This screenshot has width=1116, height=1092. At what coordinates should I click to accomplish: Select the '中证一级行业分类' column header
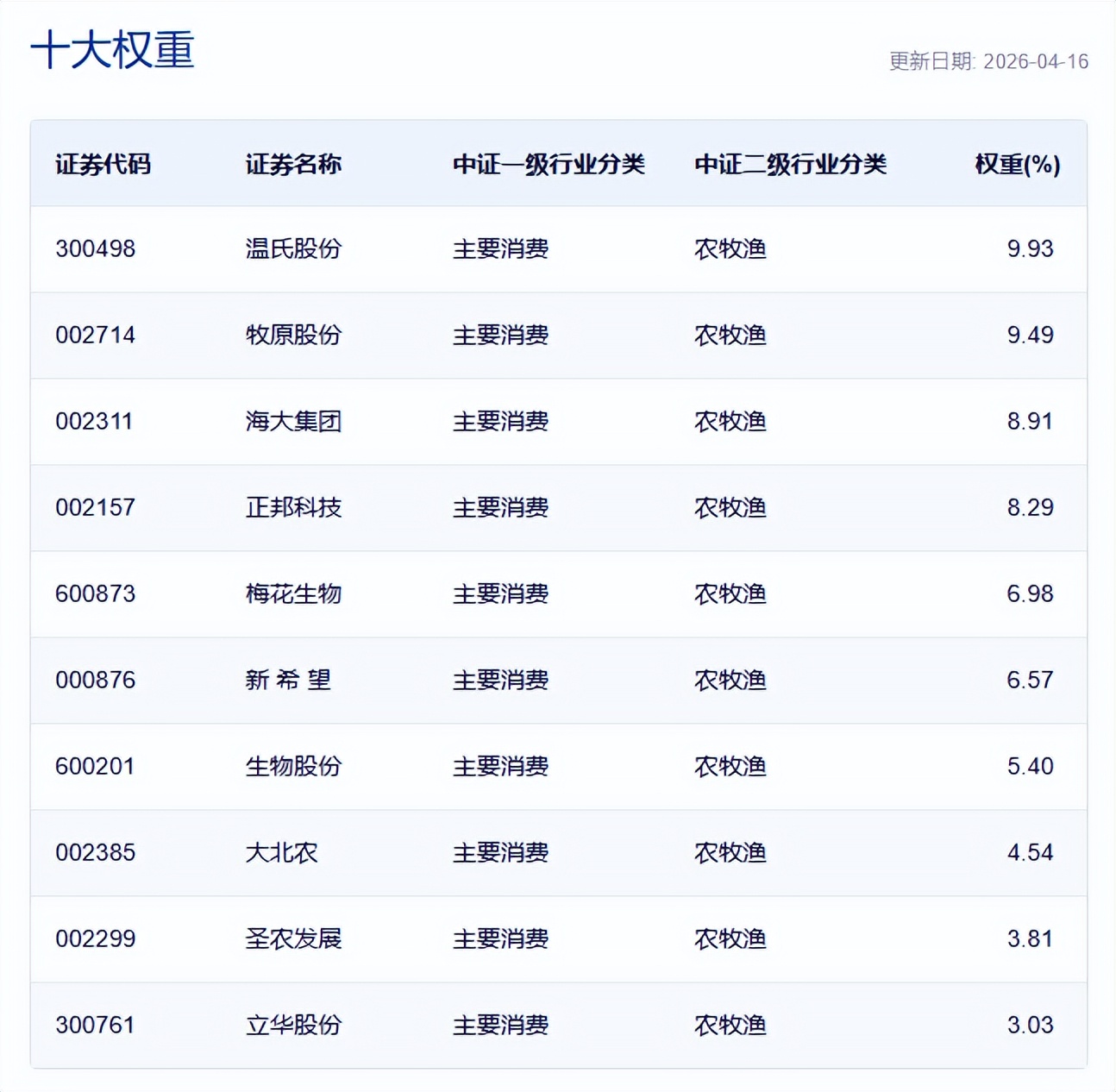(x=549, y=164)
